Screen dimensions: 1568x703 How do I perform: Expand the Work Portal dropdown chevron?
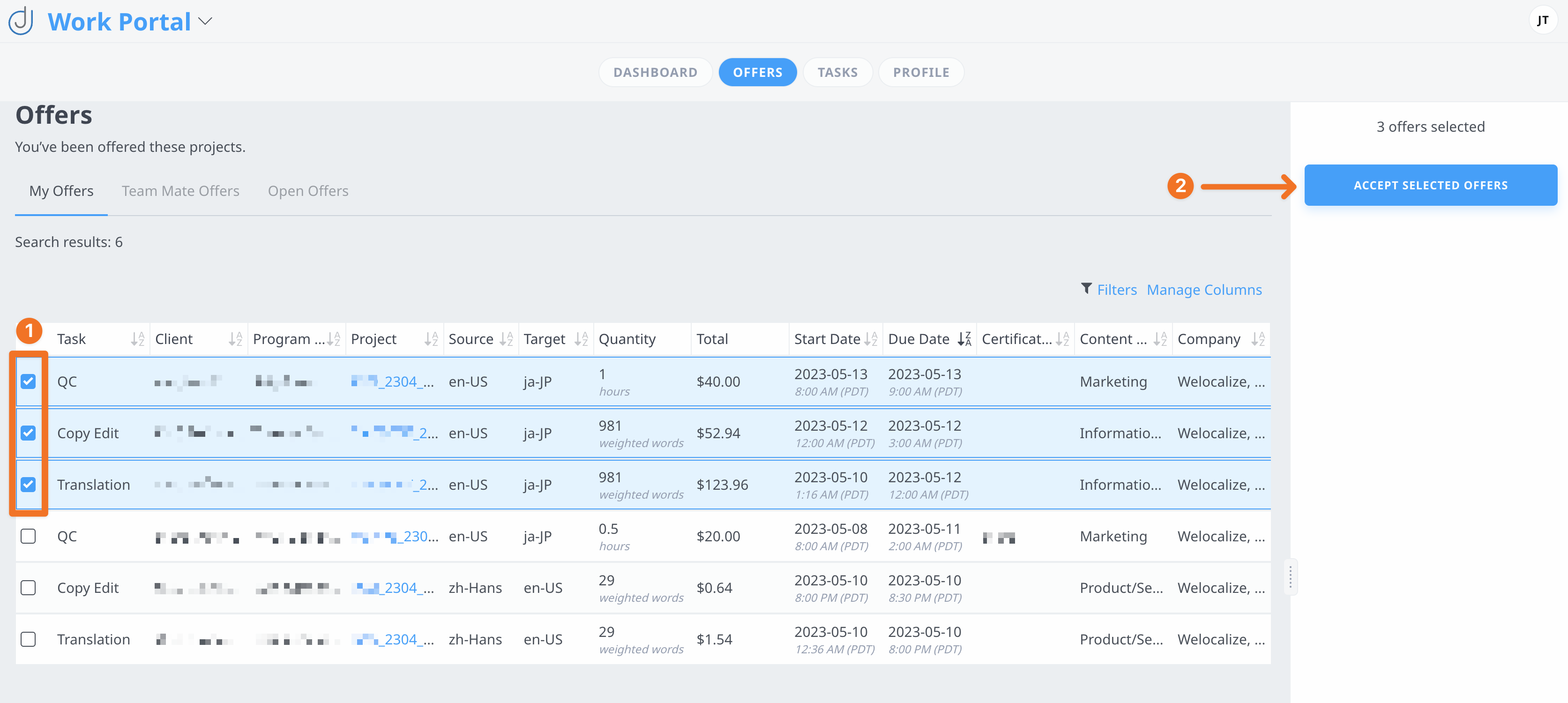pyautogui.click(x=206, y=21)
